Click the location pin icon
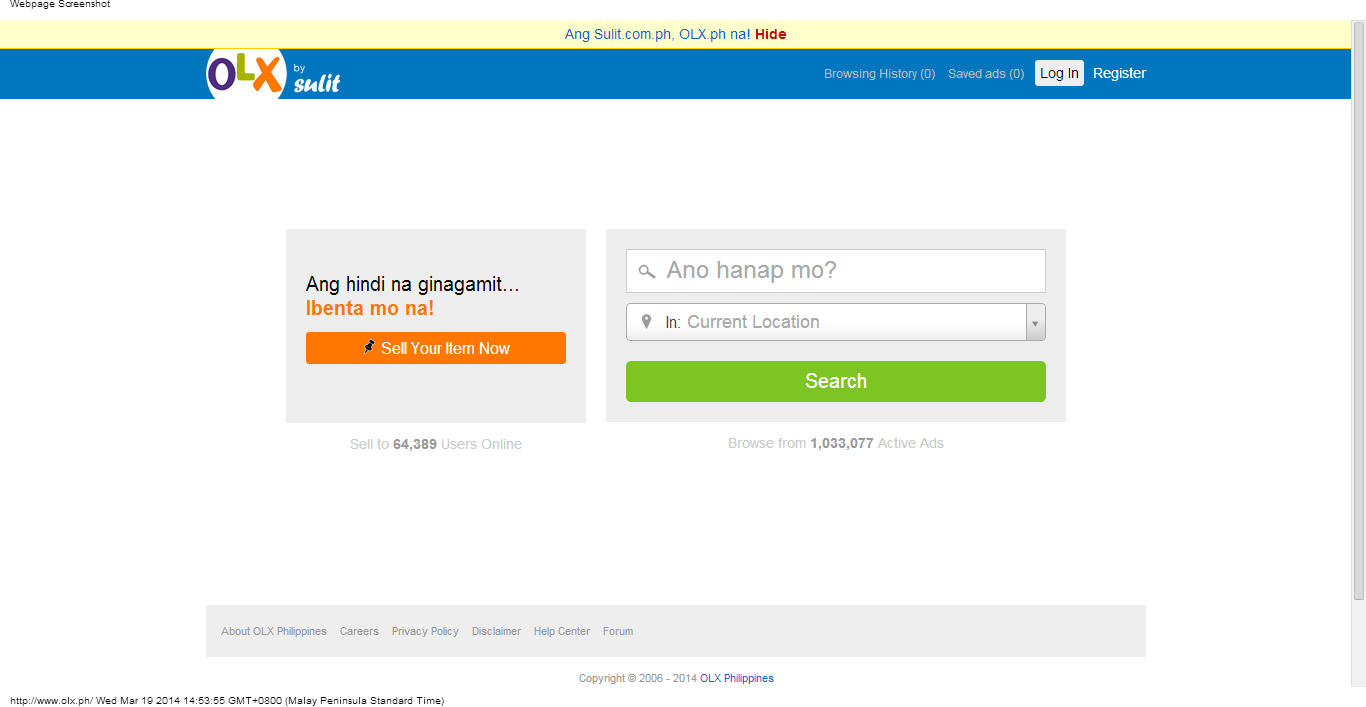This screenshot has height=707, width=1366. click(646, 322)
